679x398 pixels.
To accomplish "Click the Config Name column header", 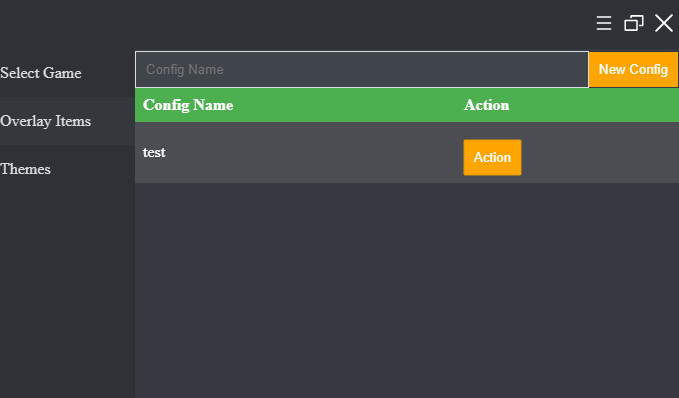I will point(188,105).
